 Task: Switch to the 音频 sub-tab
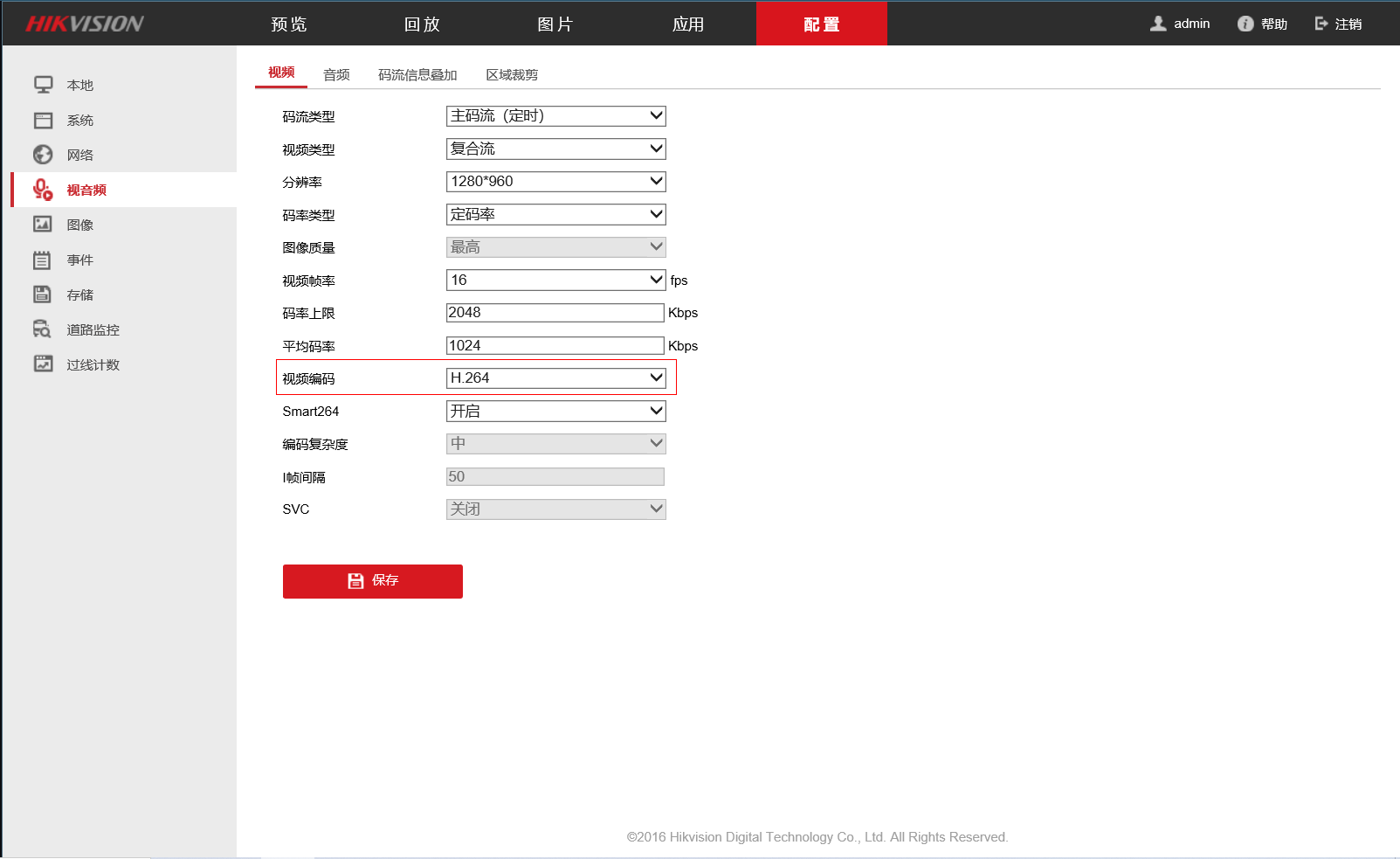click(x=336, y=75)
